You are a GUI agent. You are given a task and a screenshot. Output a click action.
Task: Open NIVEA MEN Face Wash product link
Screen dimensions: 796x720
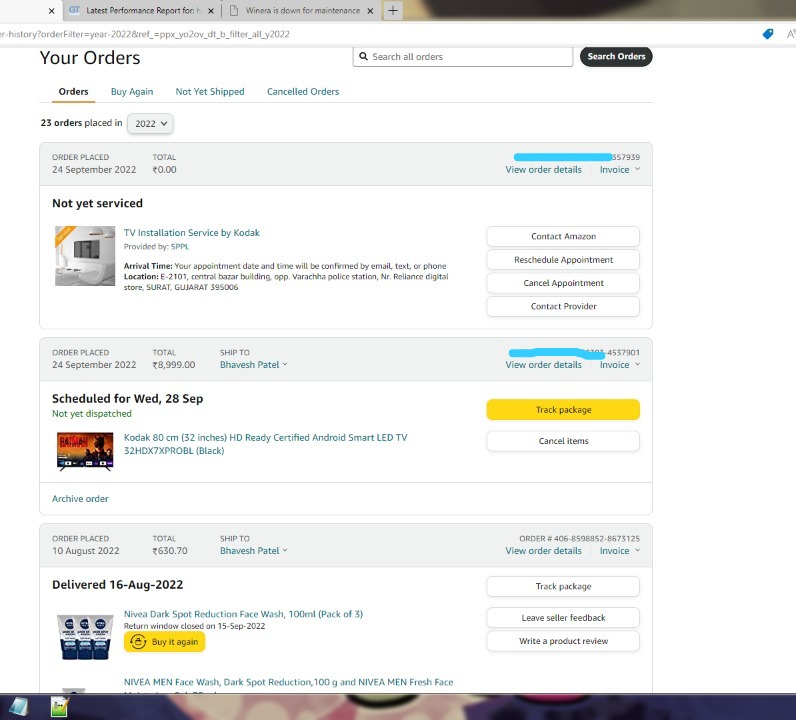(x=288, y=682)
